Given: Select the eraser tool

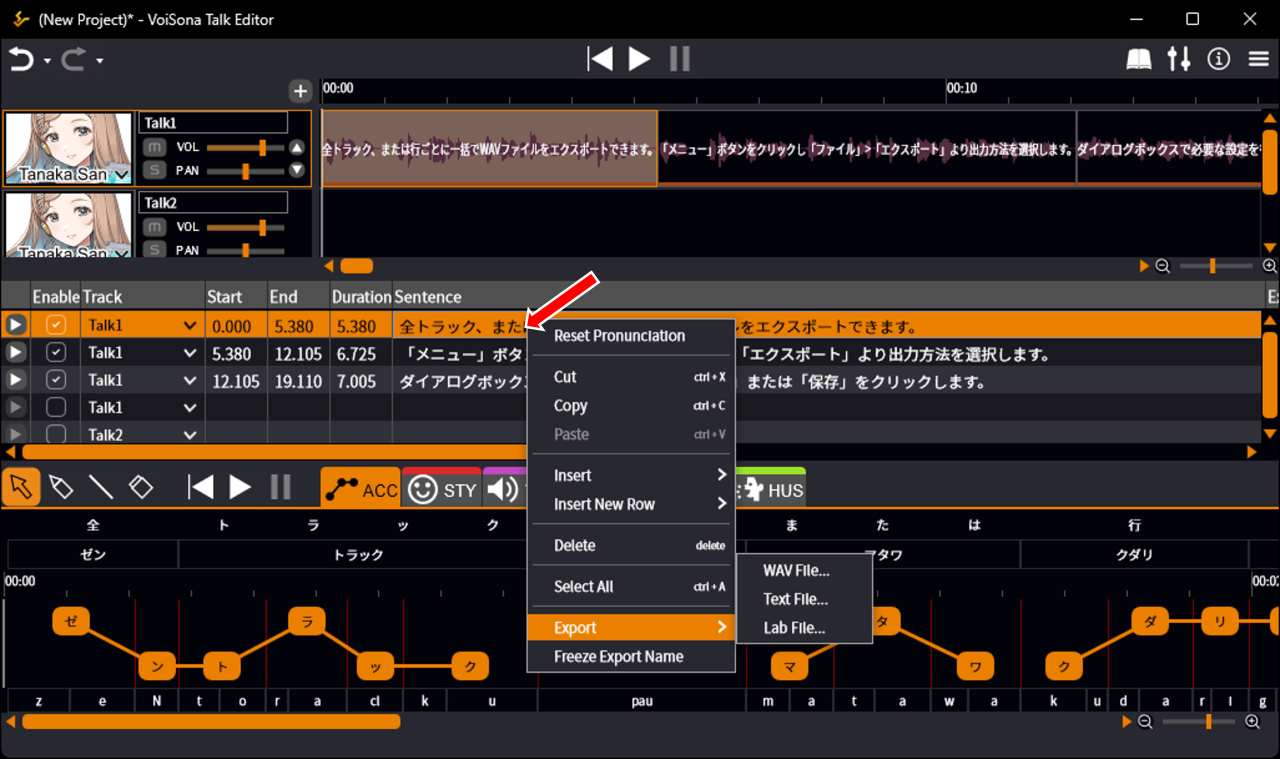Looking at the screenshot, I should [x=141, y=487].
